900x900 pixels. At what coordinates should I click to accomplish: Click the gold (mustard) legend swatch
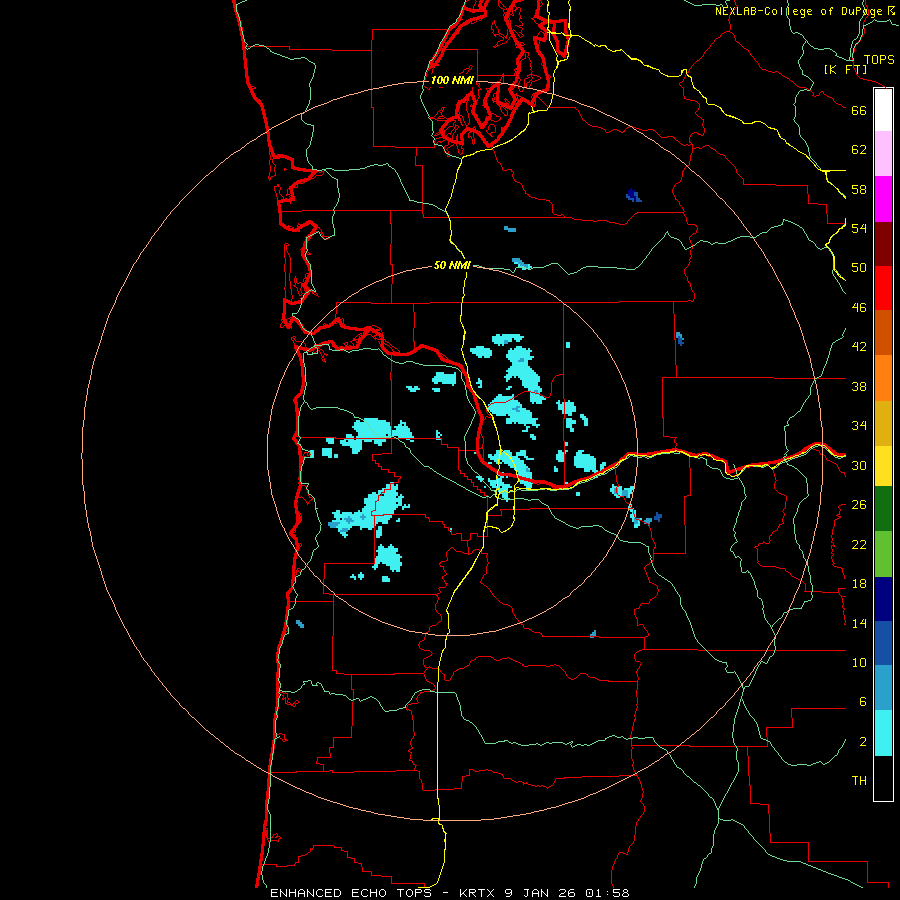click(x=883, y=423)
